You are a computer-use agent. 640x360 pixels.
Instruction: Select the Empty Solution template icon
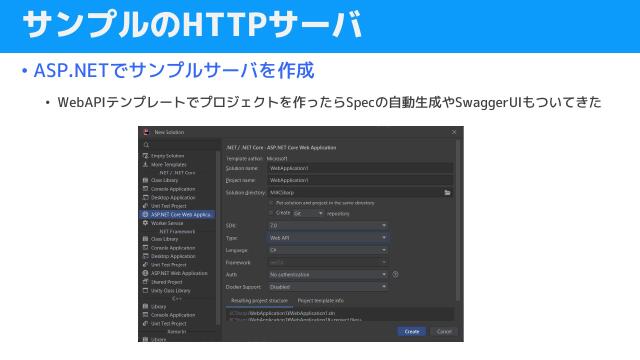(145, 156)
